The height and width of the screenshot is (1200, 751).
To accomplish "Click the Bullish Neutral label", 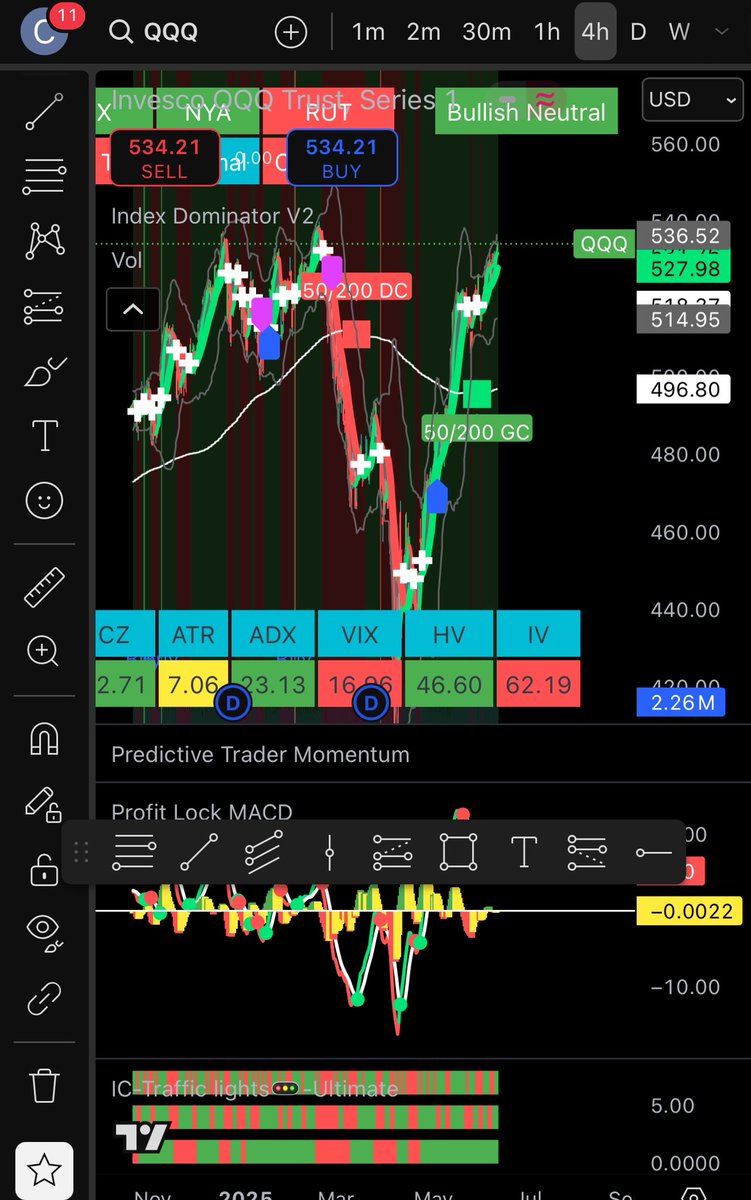I will tap(526, 112).
